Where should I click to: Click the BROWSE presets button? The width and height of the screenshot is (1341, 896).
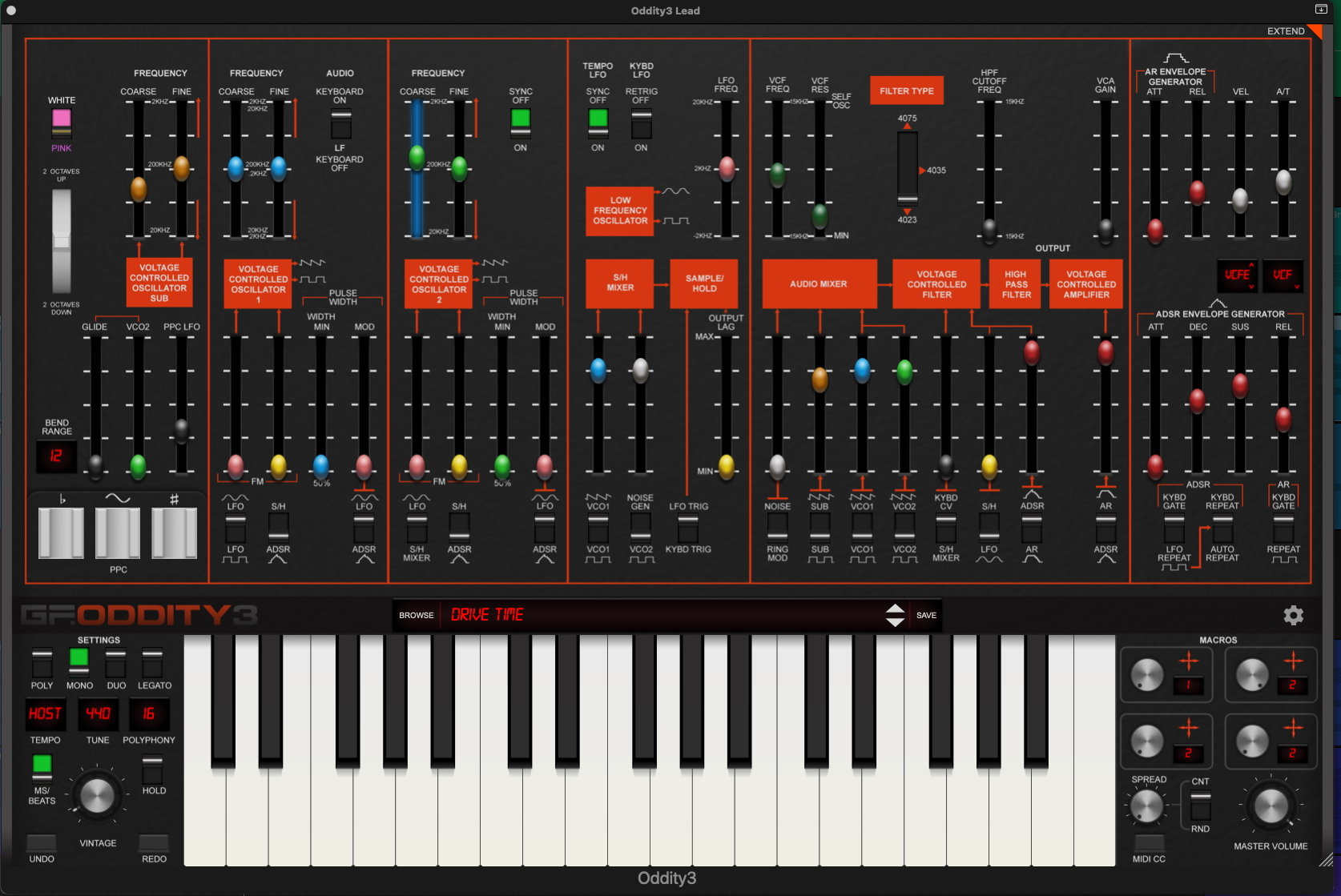click(417, 616)
